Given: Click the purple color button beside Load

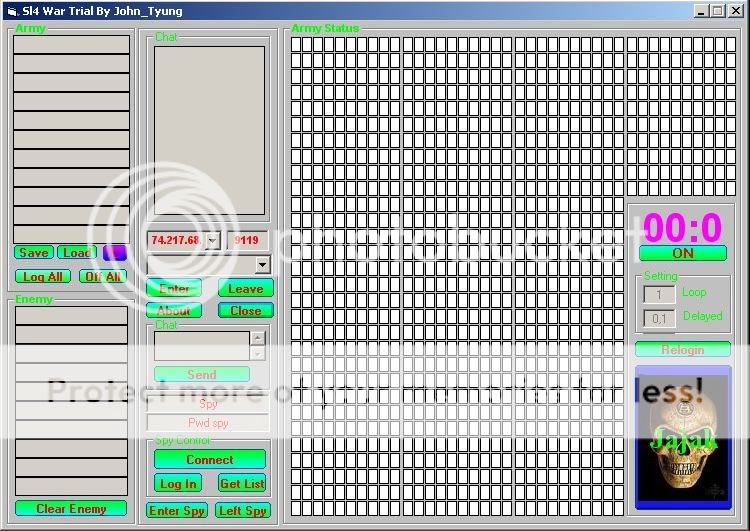Looking at the screenshot, I should (x=115, y=253).
